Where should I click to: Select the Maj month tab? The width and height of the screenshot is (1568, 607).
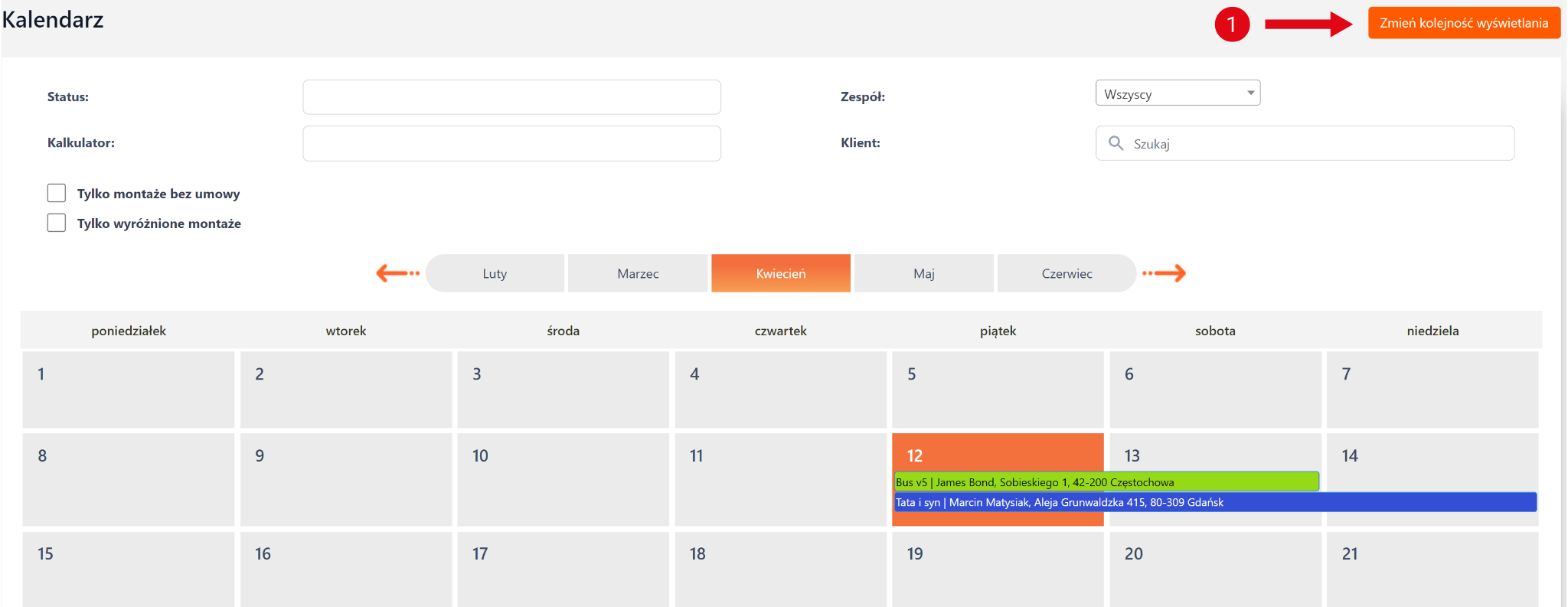coord(923,273)
